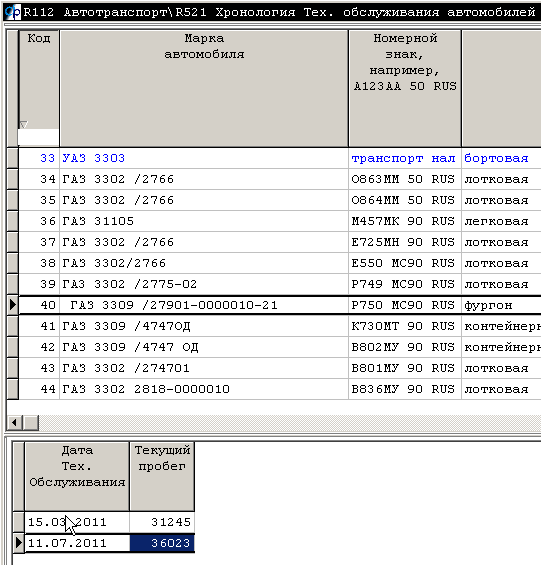541x565 pixels.
Task: Click the left scroll arrow of the horizontal scrollbar
Action: [14, 422]
